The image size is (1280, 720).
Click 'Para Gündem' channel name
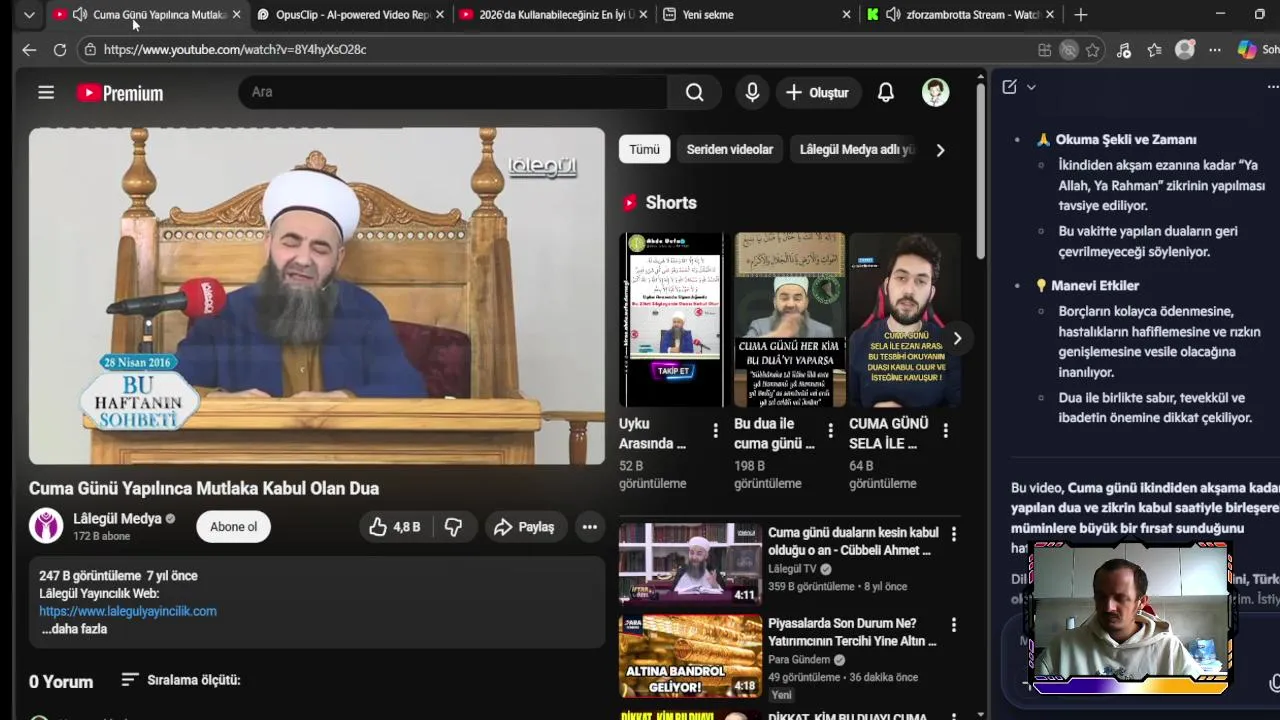coord(799,660)
